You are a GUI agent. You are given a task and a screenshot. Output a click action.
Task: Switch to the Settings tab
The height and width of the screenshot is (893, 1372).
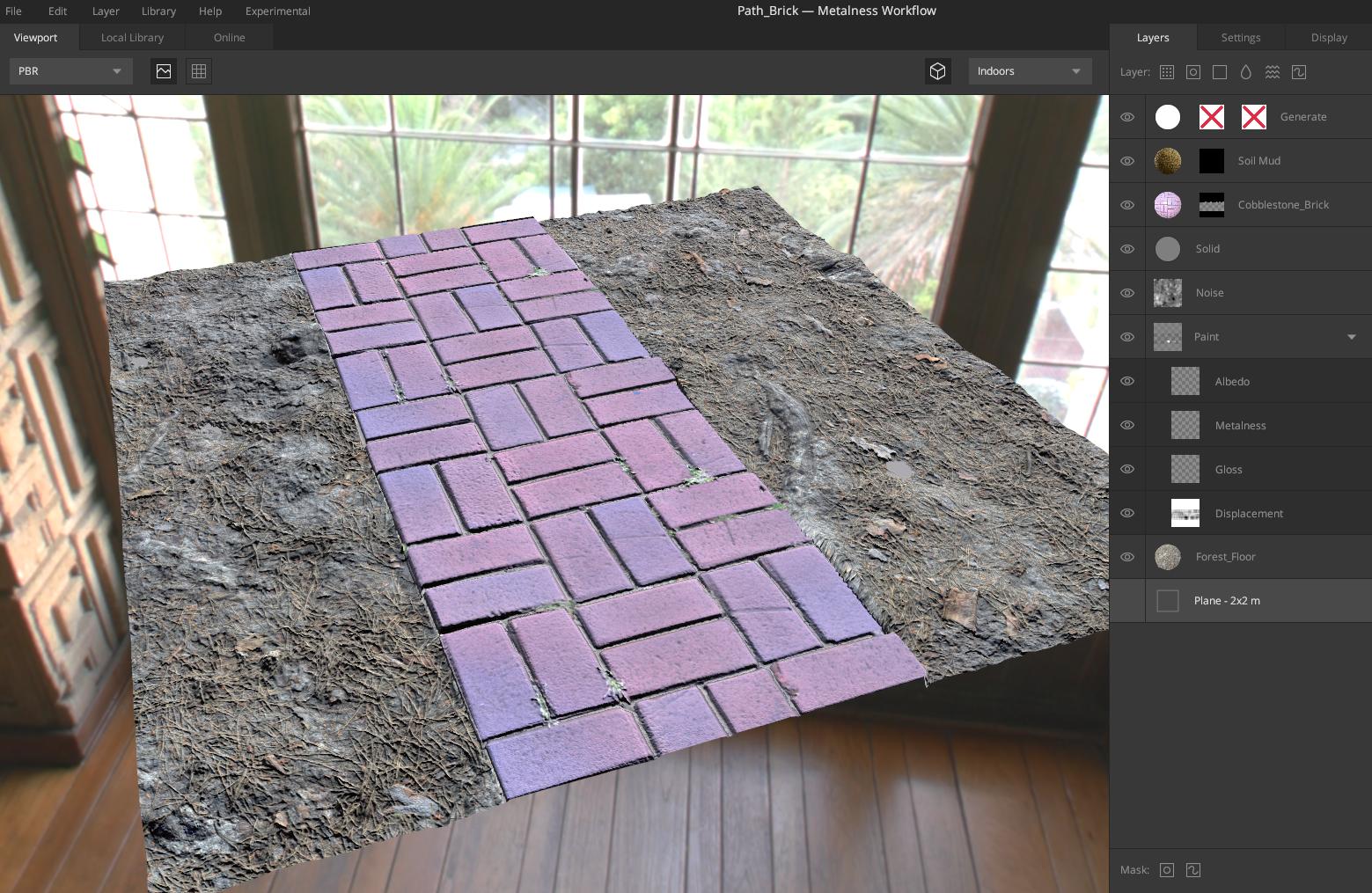(1241, 37)
